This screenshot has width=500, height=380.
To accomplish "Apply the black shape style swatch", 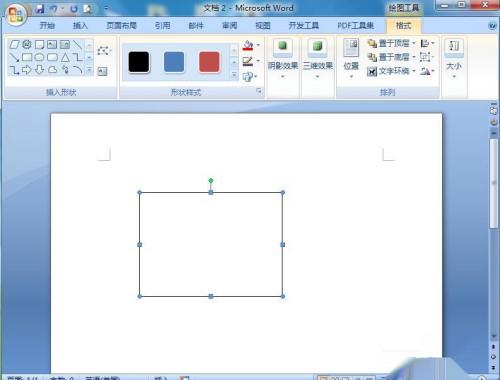I will click(139, 62).
